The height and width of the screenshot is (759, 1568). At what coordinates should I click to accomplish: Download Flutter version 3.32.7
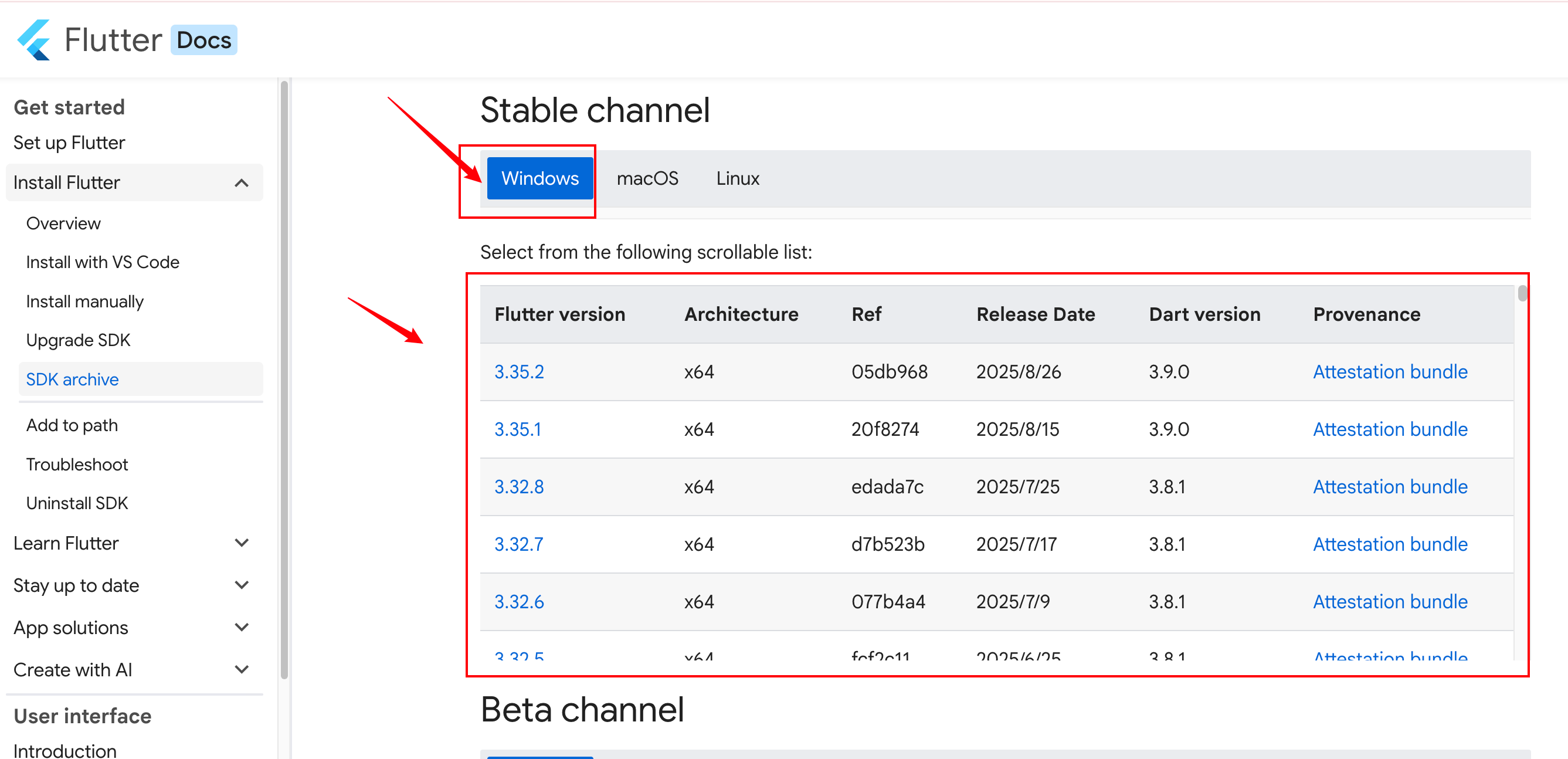click(518, 544)
